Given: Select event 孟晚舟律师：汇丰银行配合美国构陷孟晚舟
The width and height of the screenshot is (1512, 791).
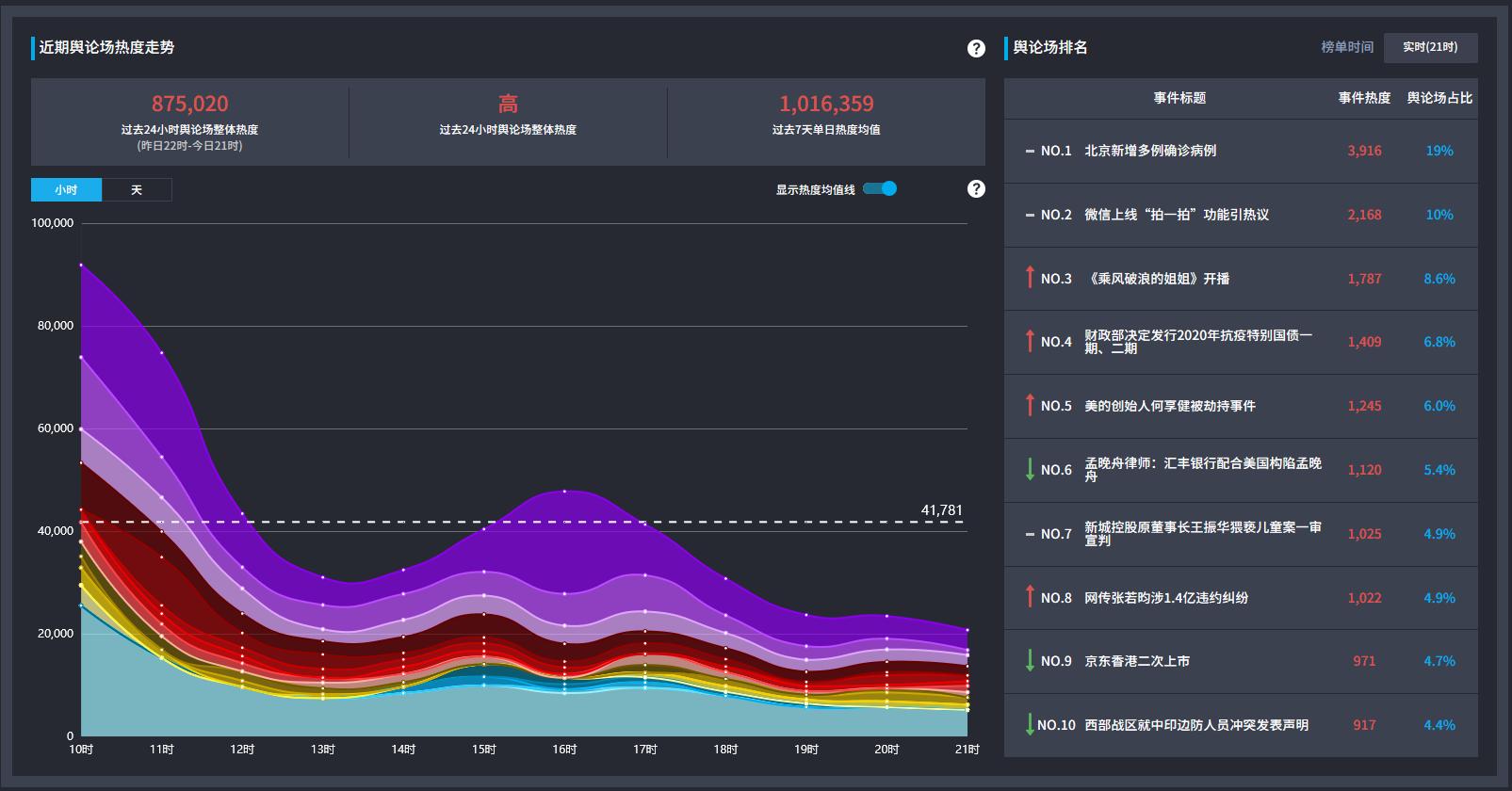Looking at the screenshot, I should pyautogui.click(x=1203, y=470).
